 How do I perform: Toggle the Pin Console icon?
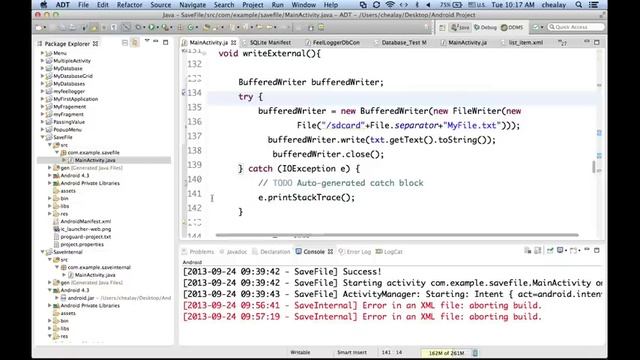coord(550,251)
